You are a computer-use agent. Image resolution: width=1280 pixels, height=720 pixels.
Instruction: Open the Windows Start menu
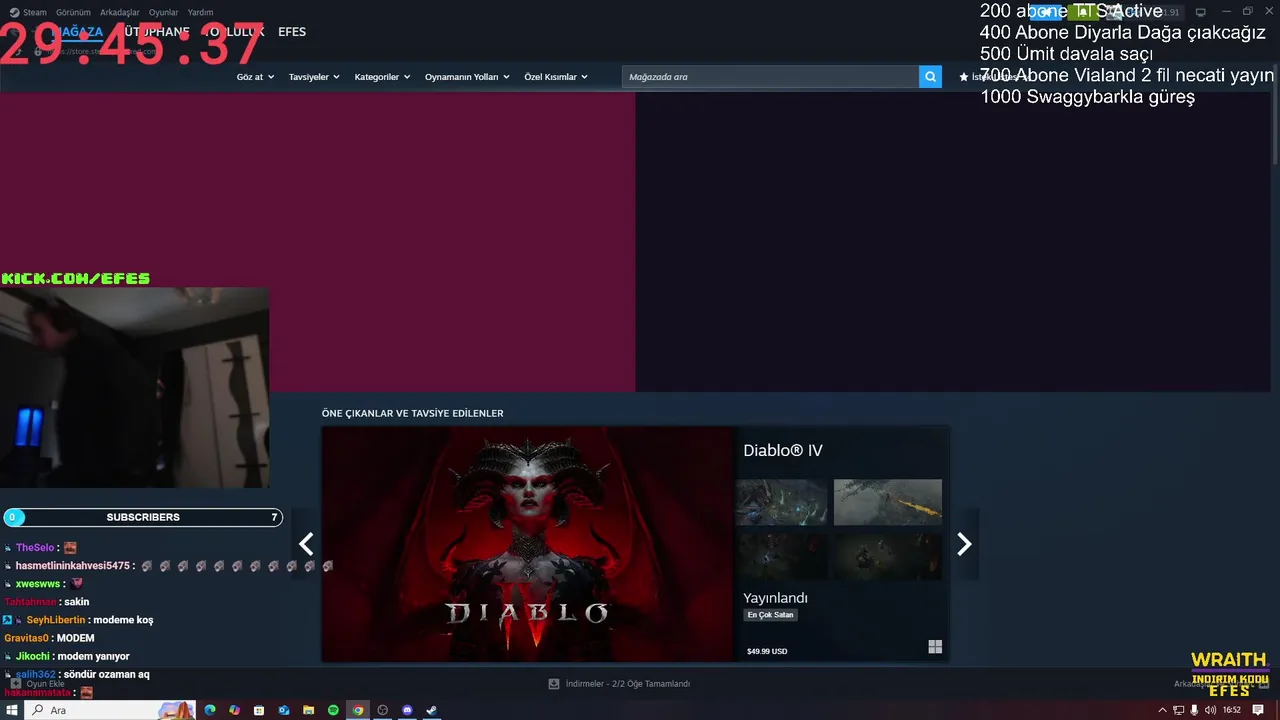click(11, 710)
